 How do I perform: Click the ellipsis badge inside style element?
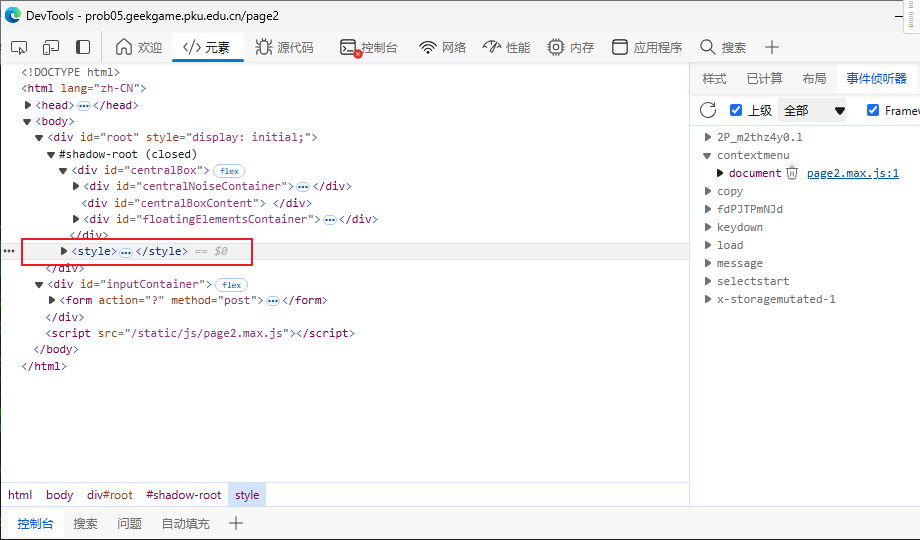pos(126,252)
